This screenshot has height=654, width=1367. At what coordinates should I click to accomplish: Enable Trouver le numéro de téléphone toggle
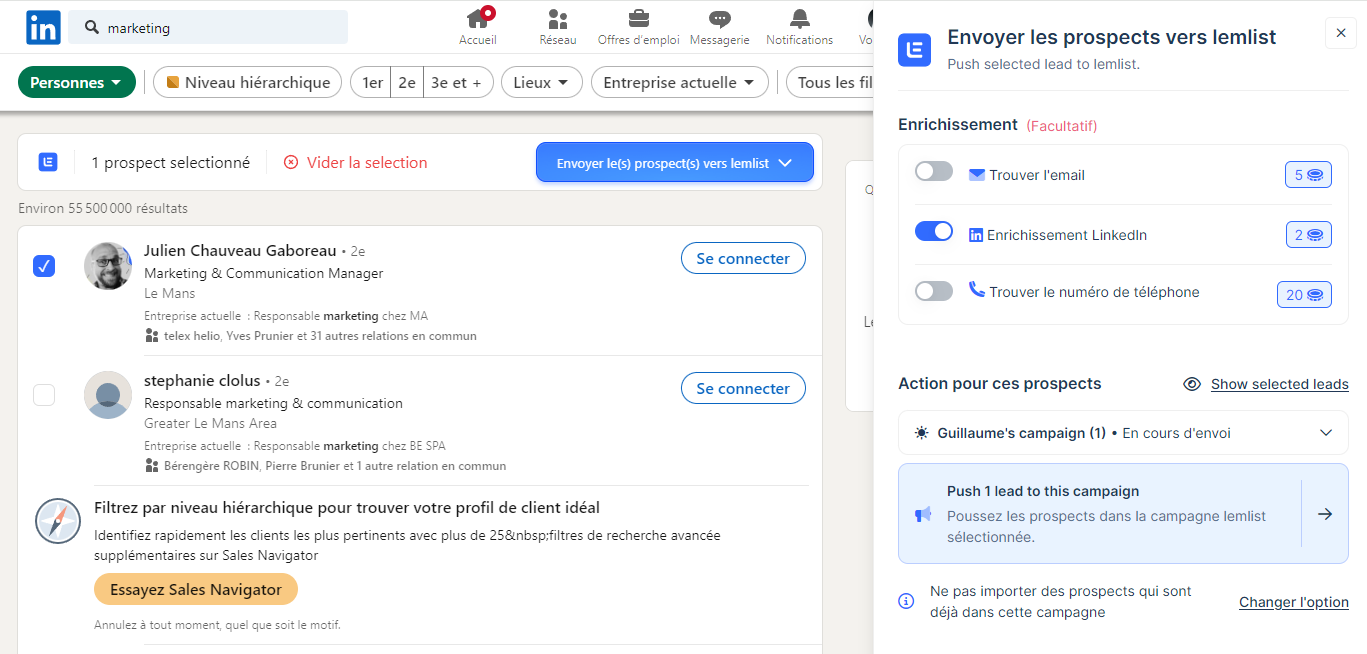pyautogui.click(x=934, y=291)
